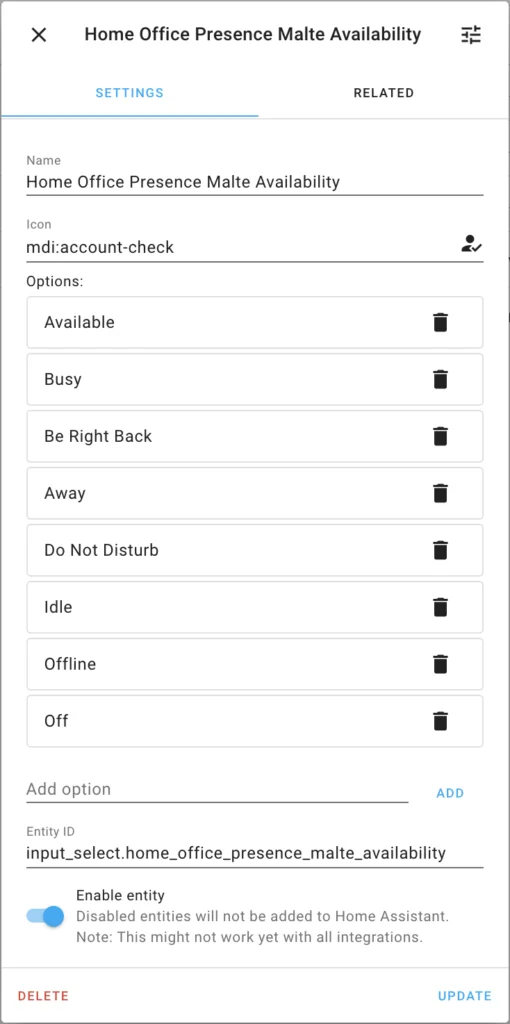Remove the Away option
This screenshot has width=510, height=1024.
pyautogui.click(x=441, y=493)
